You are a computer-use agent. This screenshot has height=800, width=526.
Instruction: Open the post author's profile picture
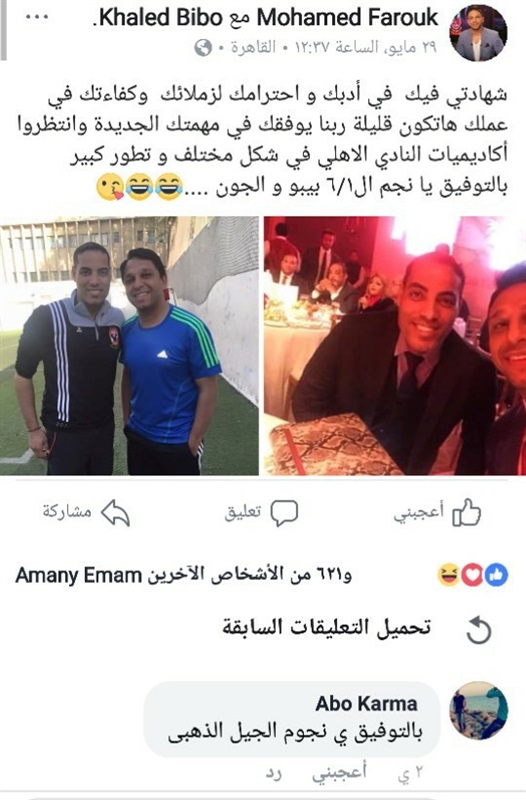(x=478, y=33)
